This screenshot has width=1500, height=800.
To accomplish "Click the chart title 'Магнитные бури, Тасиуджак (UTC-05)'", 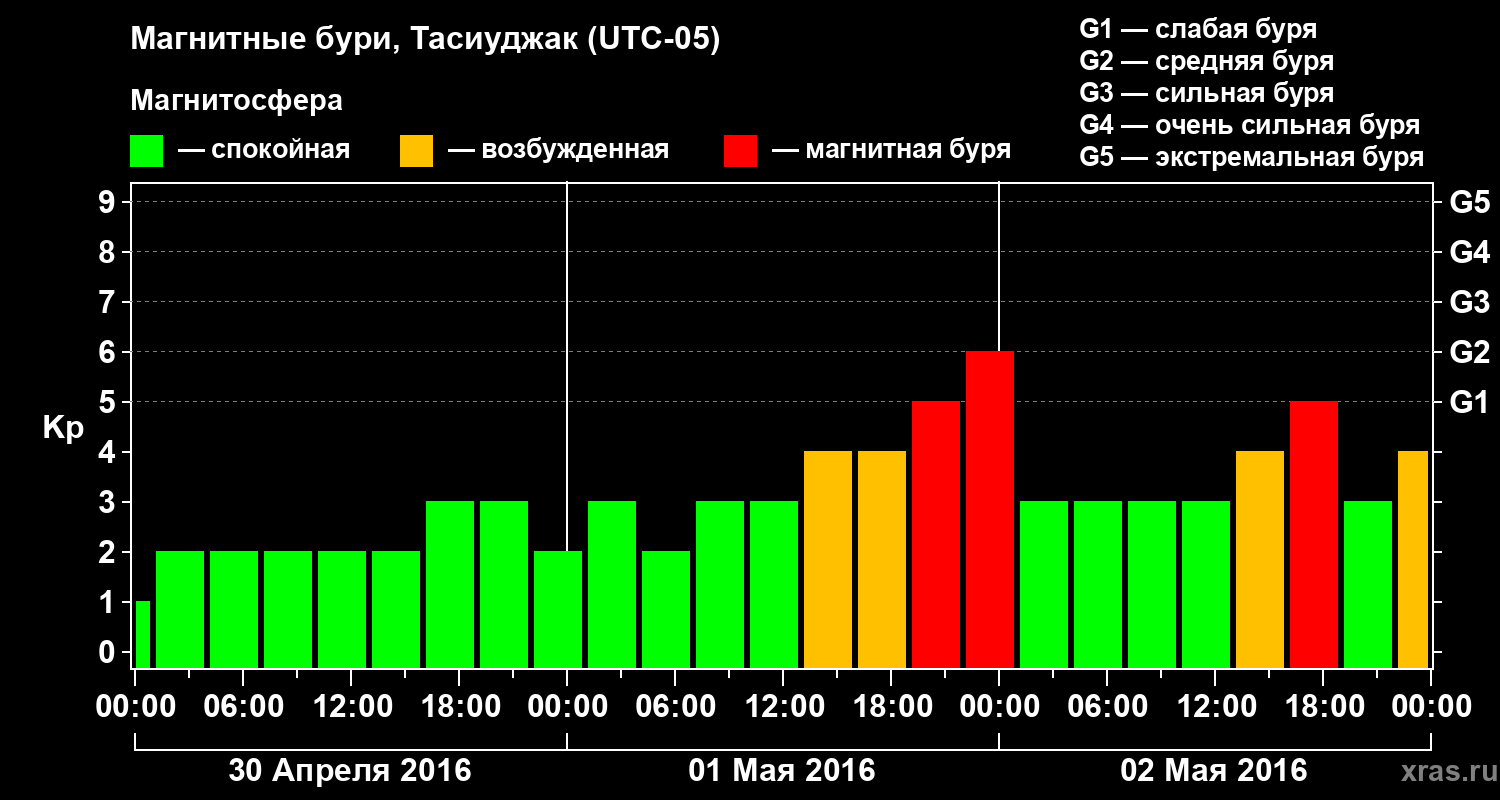I will click(x=425, y=41).
